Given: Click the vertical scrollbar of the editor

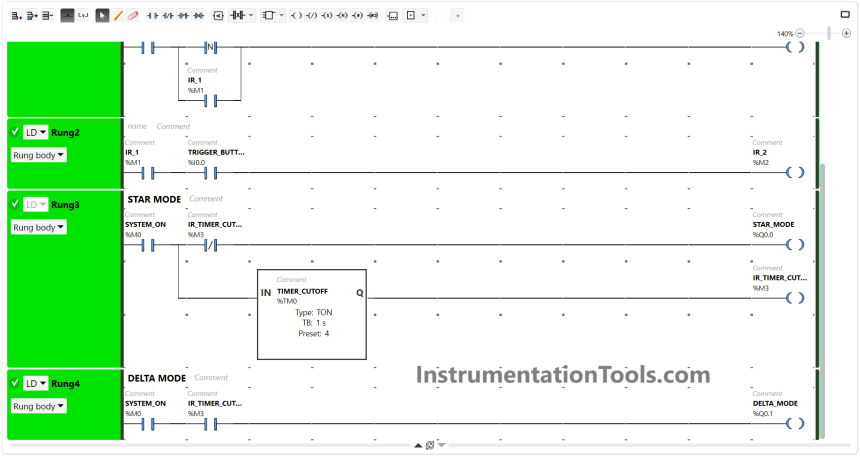Looking at the screenshot, I should click(822, 301).
